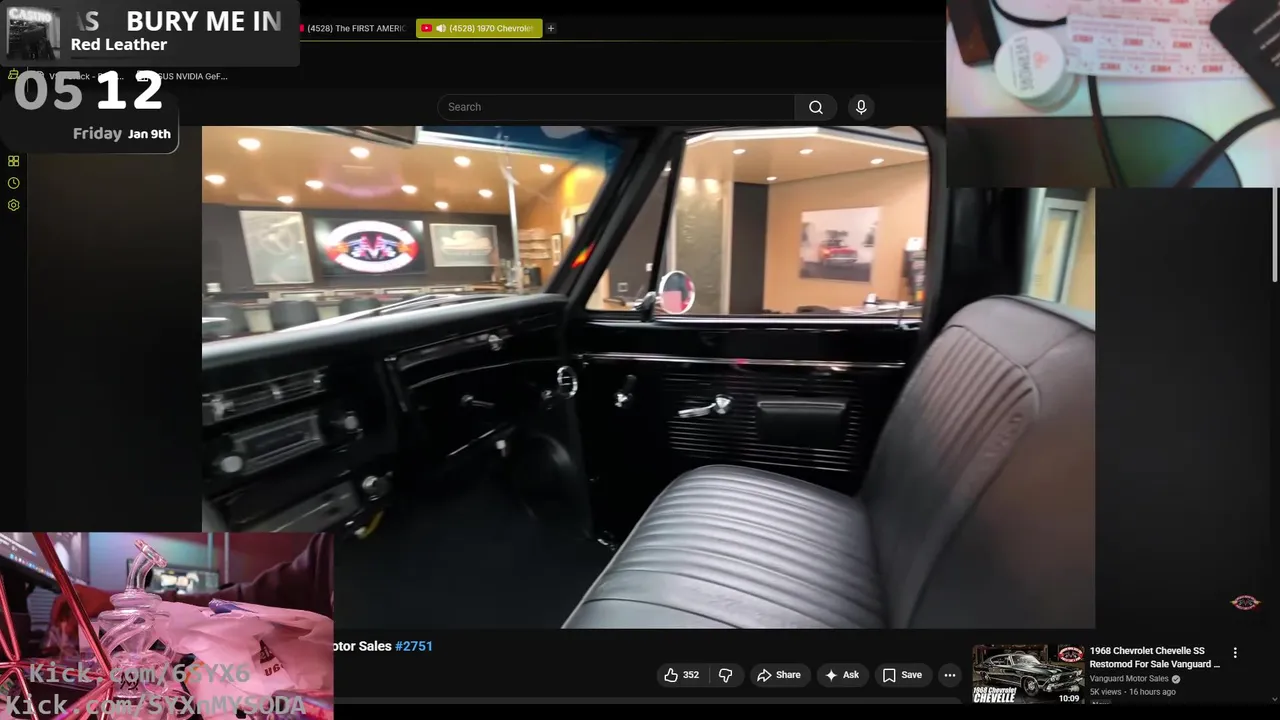The height and width of the screenshot is (720, 1280).
Task: Focus the YouTube Search field
Action: coord(616,107)
